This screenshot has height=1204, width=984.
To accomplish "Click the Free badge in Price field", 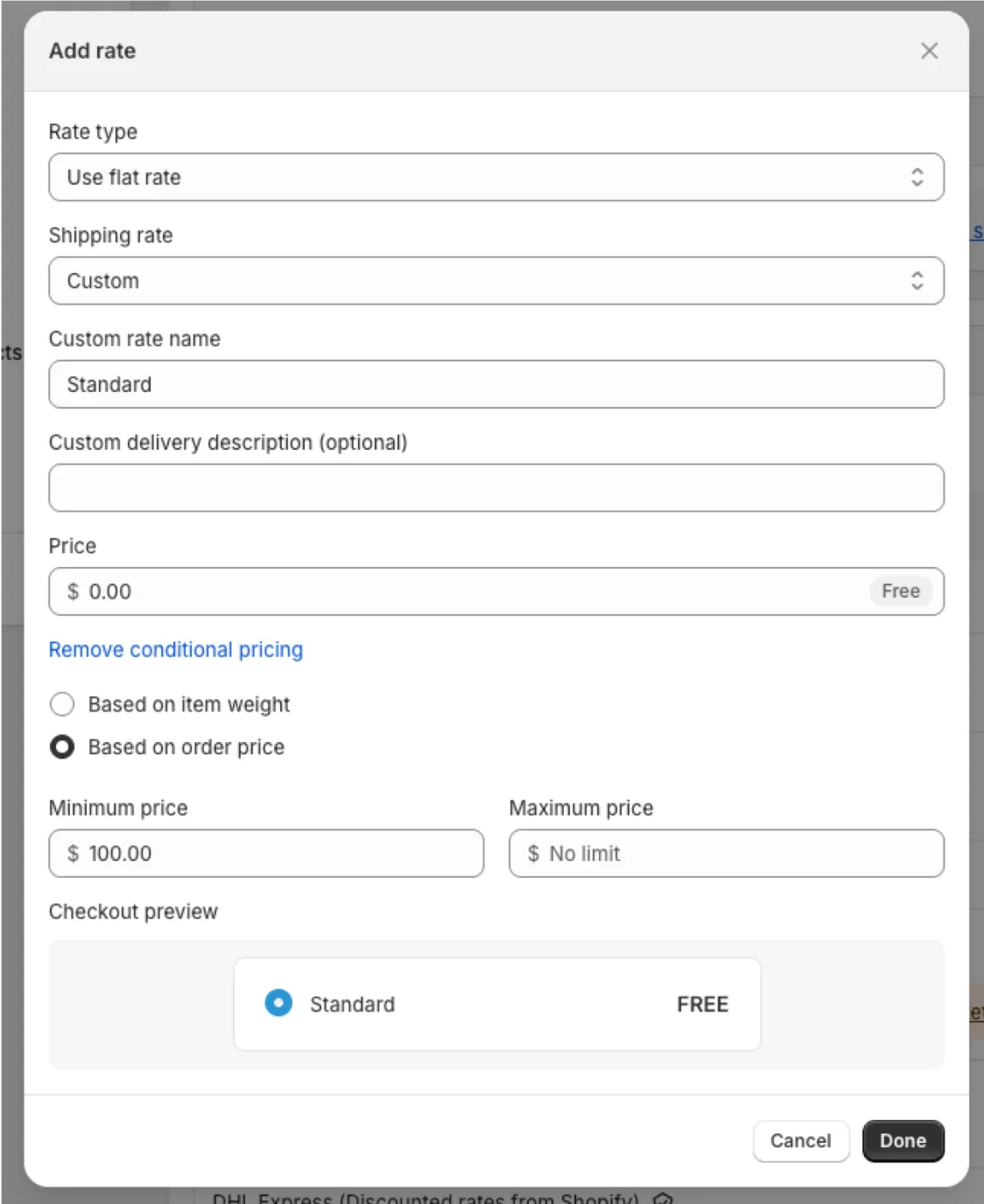I will (900, 591).
